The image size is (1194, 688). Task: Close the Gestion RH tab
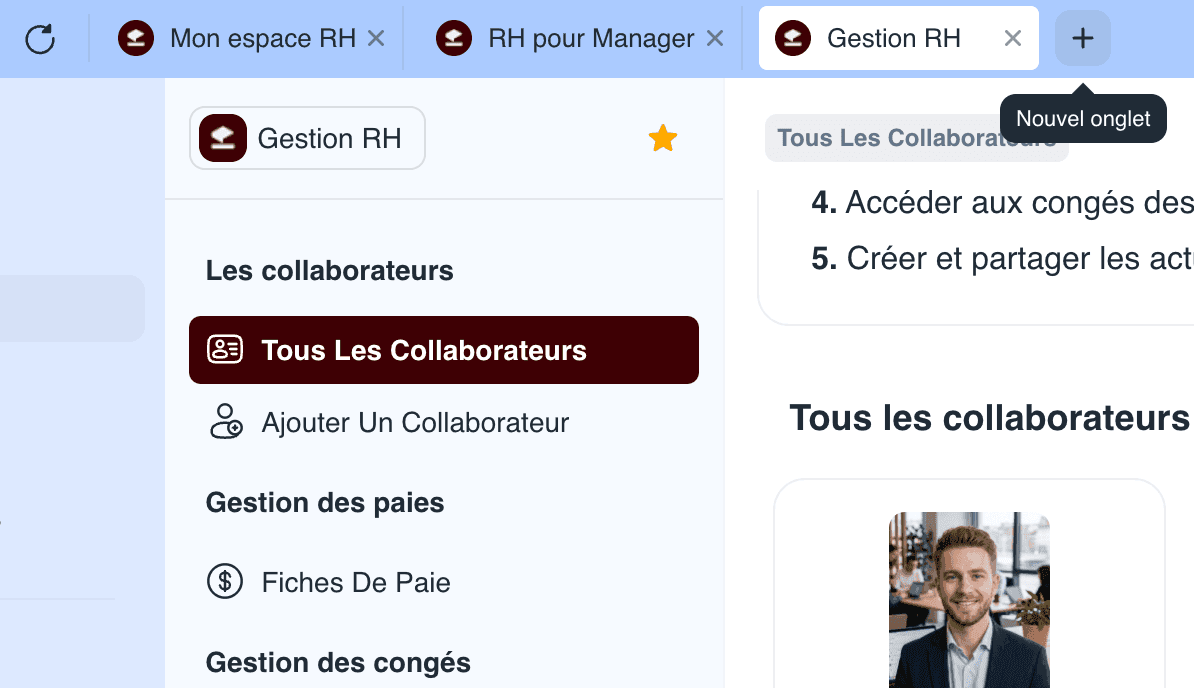click(1012, 38)
